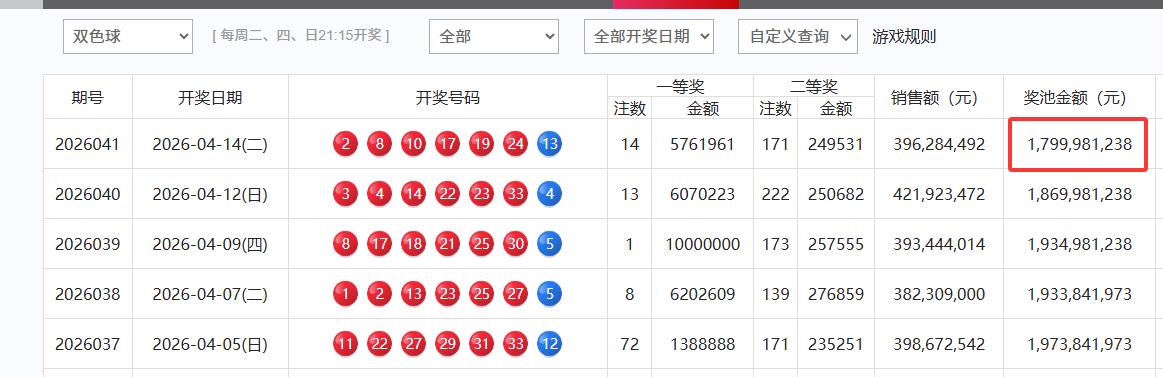This screenshot has width=1163, height=377.
Task: Click red ball 29 in issue 2026037
Action: click(x=447, y=344)
